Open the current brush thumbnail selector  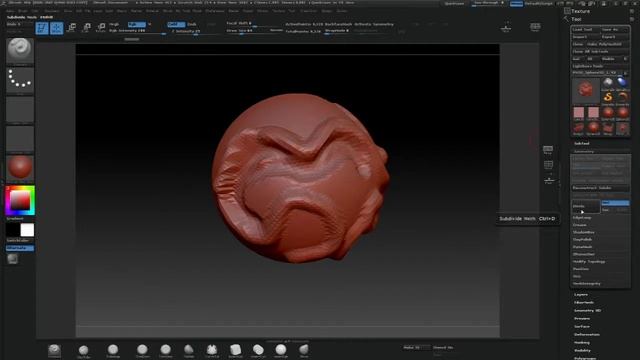(20, 51)
